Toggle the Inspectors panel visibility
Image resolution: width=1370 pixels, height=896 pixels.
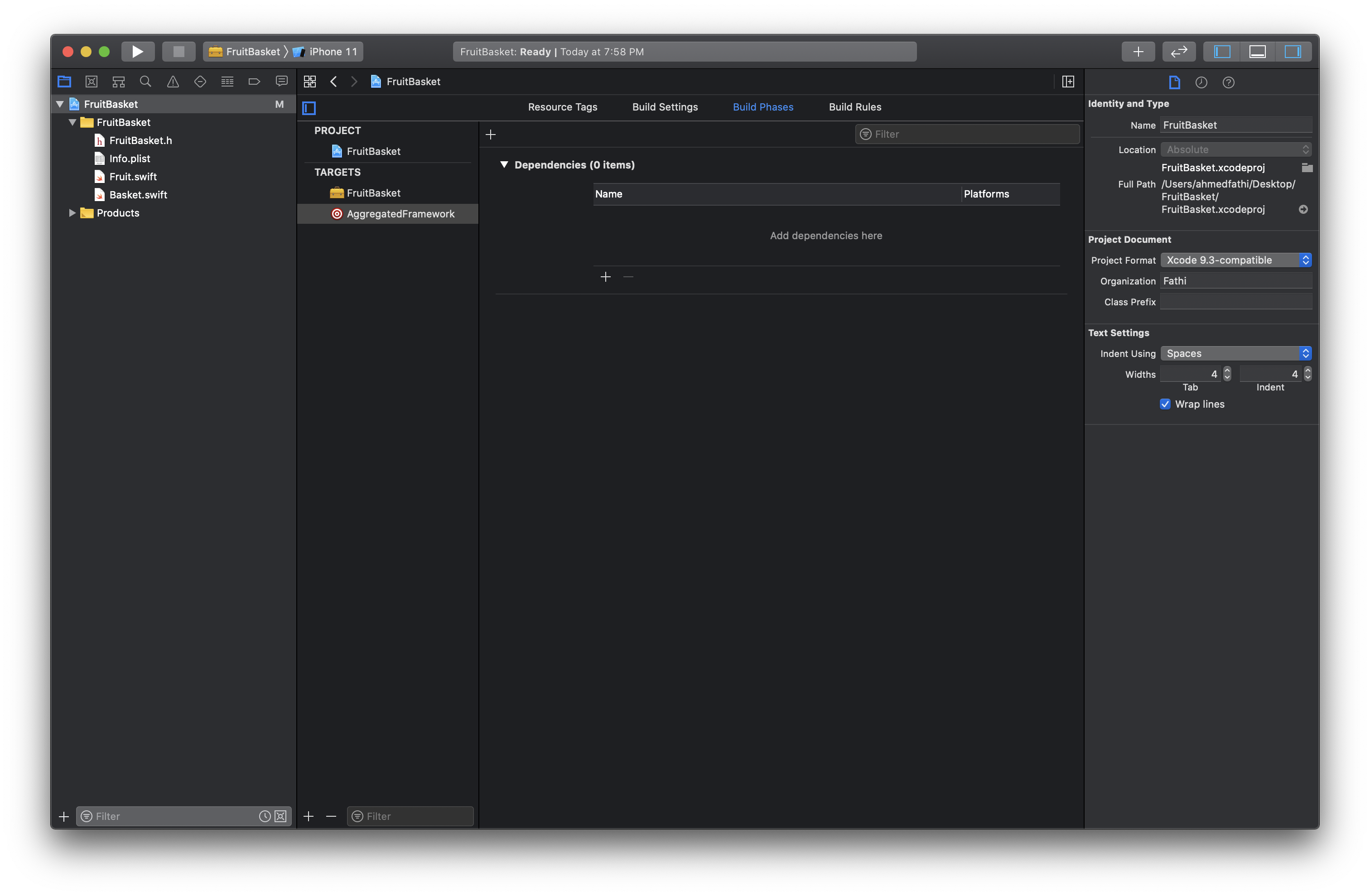1293,51
